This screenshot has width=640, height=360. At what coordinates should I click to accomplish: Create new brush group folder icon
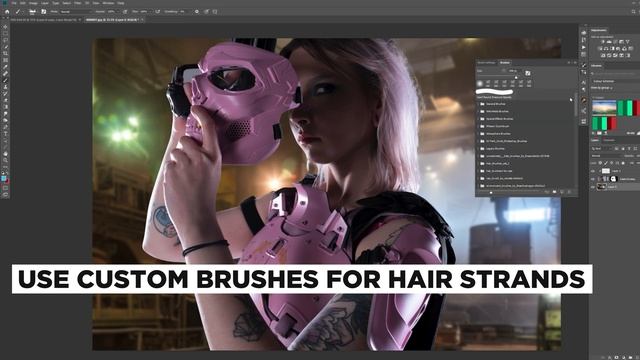[554, 192]
